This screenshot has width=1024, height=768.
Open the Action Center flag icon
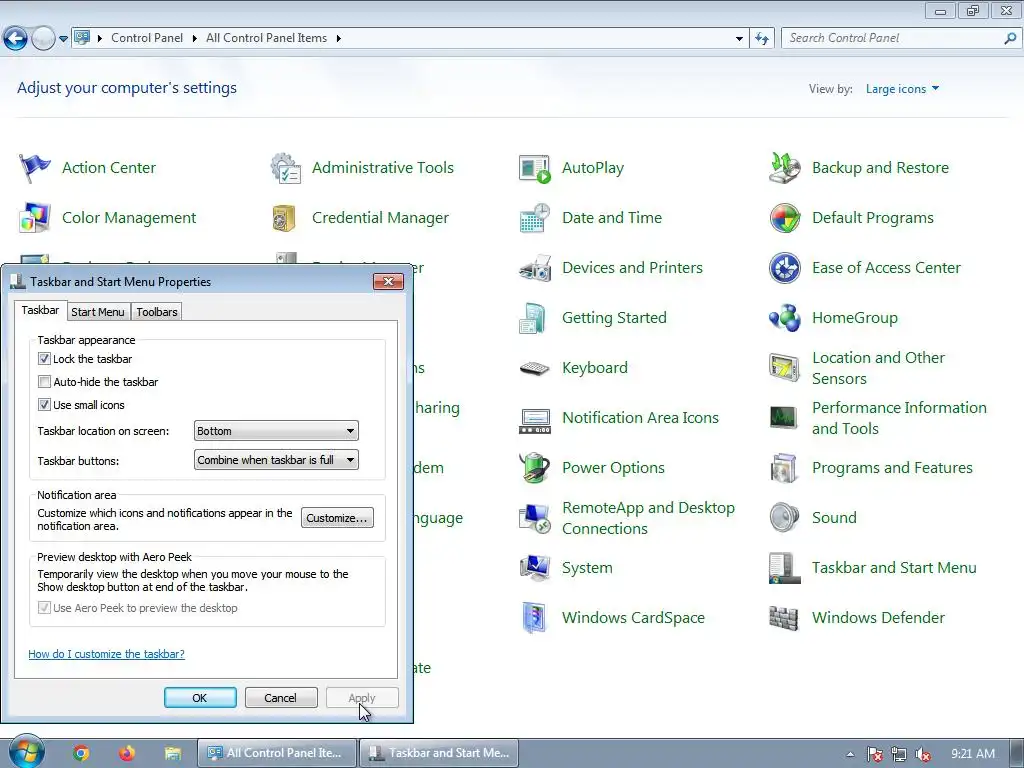pos(34,168)
